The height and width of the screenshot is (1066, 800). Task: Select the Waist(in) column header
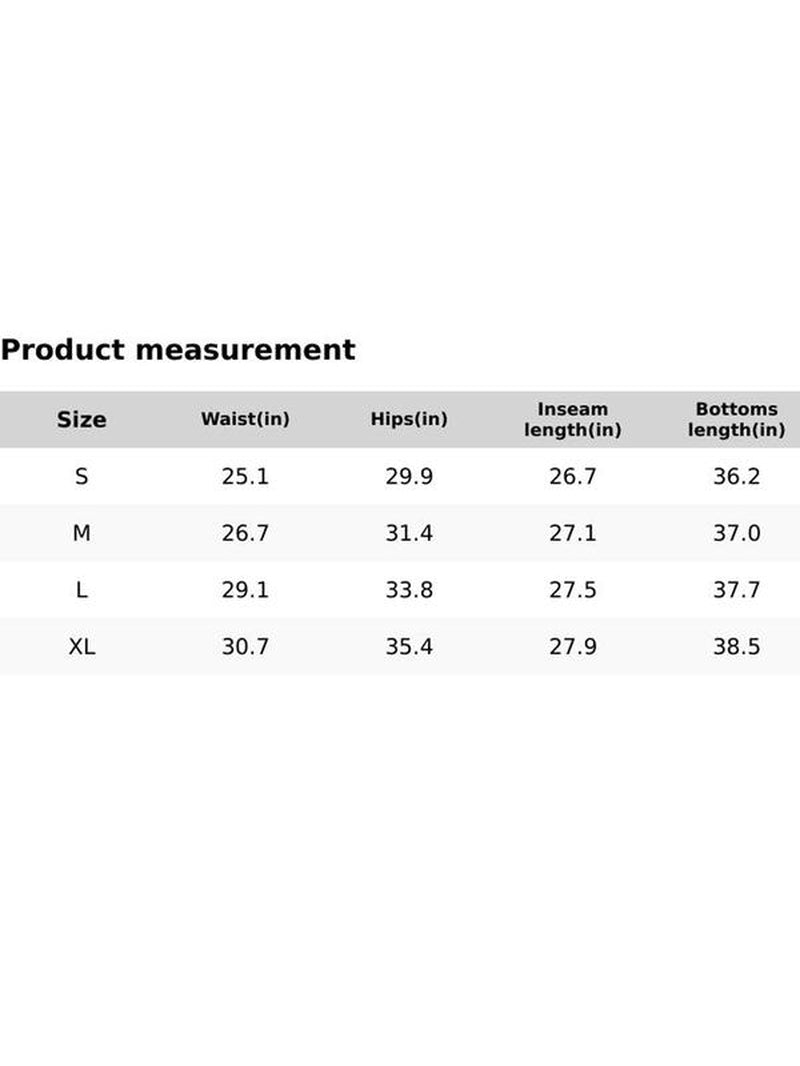click(245, 420)
